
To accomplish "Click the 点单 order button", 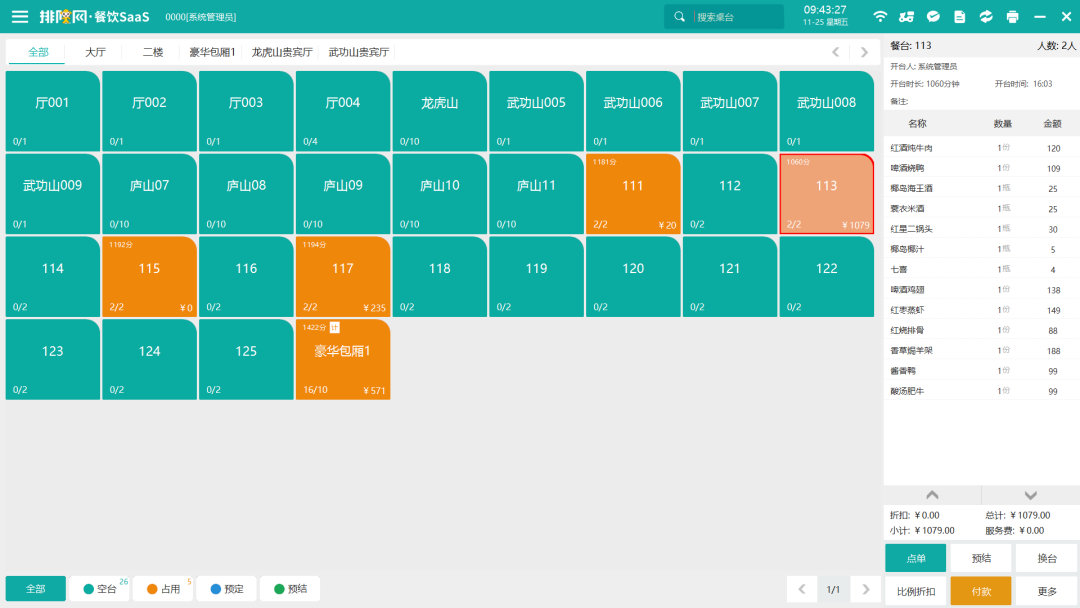I will pyautogui.click(x=915, y=558).
